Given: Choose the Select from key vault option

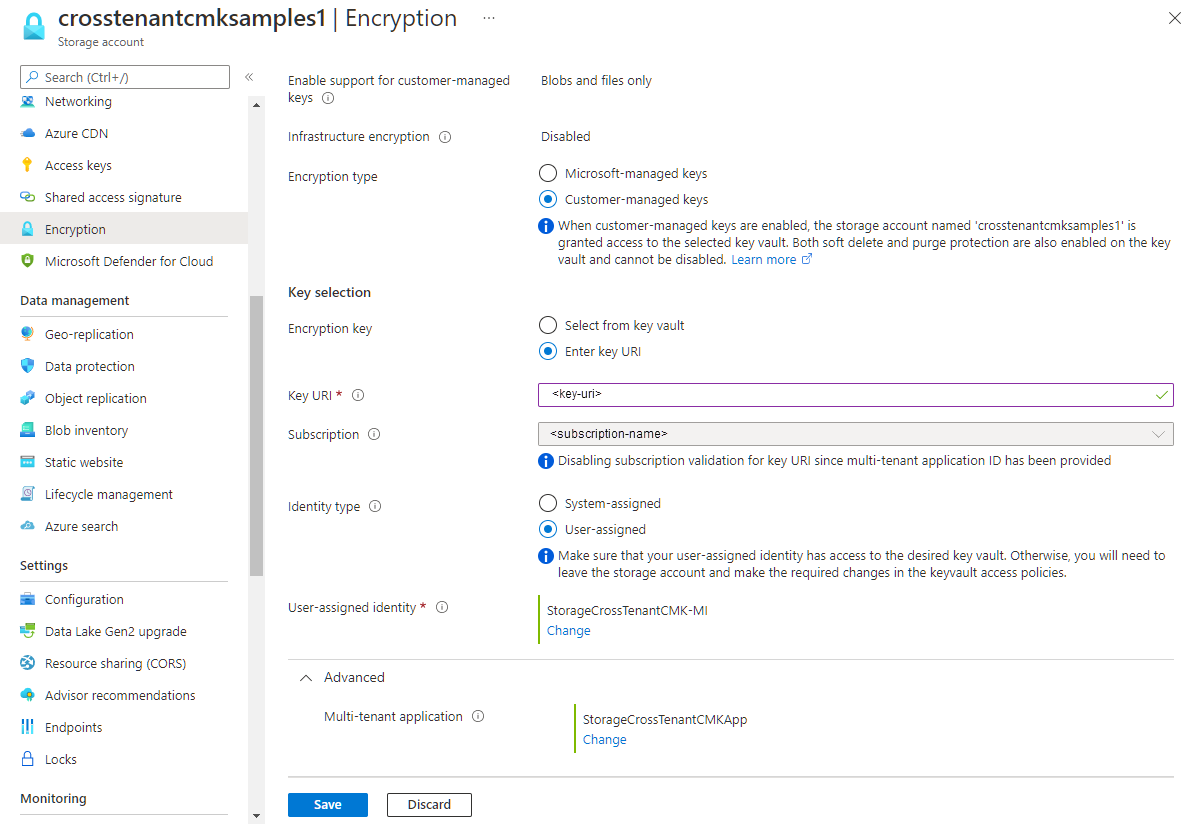Looking at the screenshot, I should point(548,325).
